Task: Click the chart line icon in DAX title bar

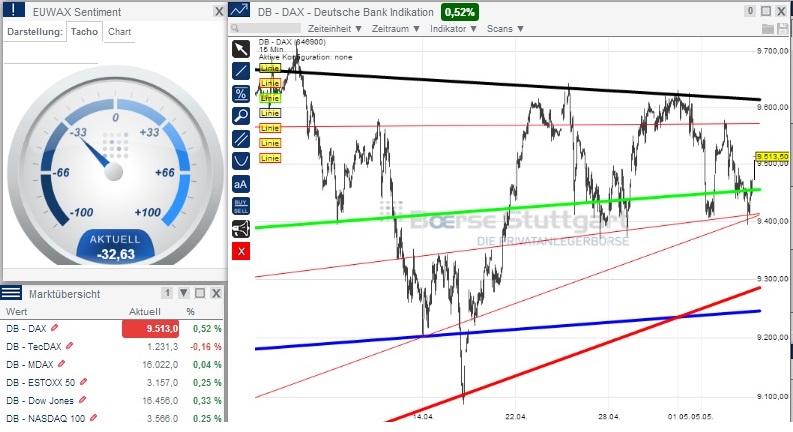Action: pyautogui.click(x=239, y=10)
